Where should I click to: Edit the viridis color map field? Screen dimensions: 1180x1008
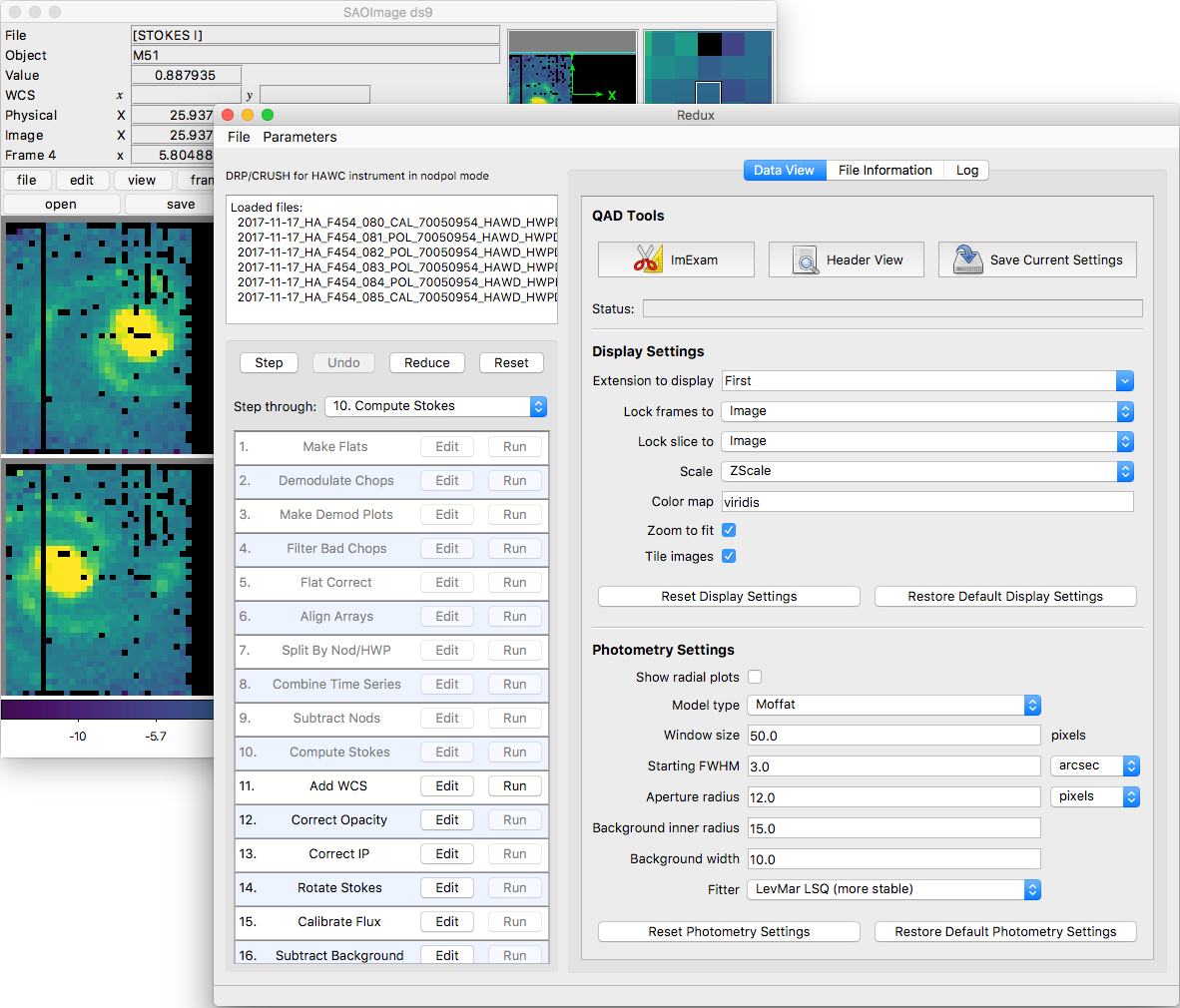[x=926, y=501]
